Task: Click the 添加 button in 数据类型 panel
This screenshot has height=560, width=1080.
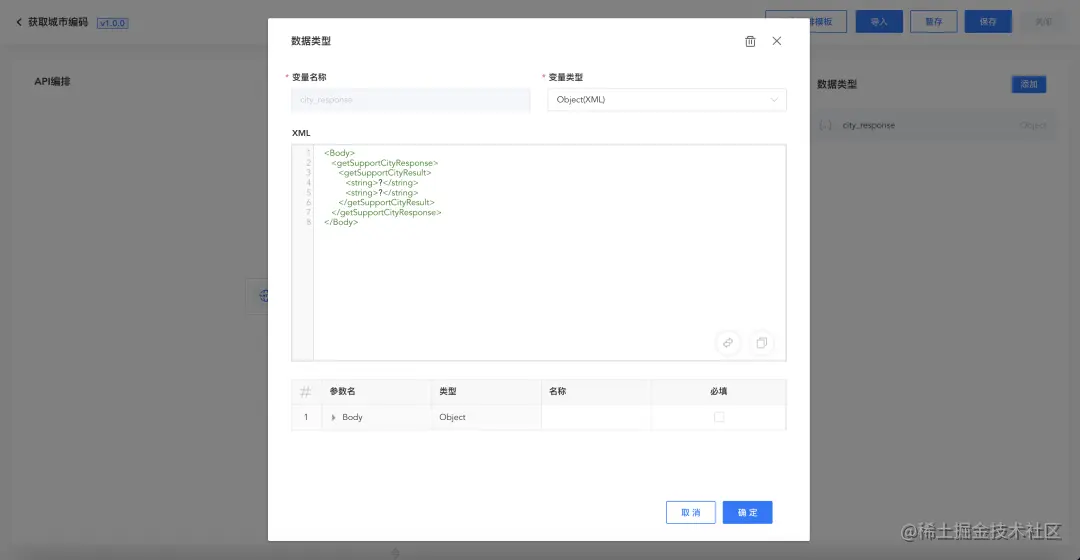Action: click(x=1028, y=84)
